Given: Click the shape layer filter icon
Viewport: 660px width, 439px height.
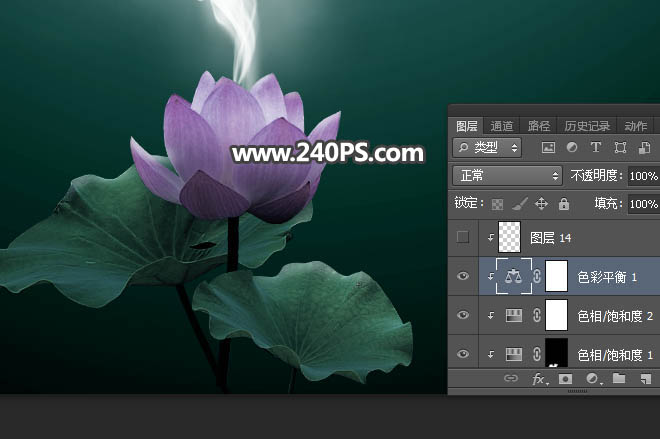Looking at the screenshot, I should (620, 147).
